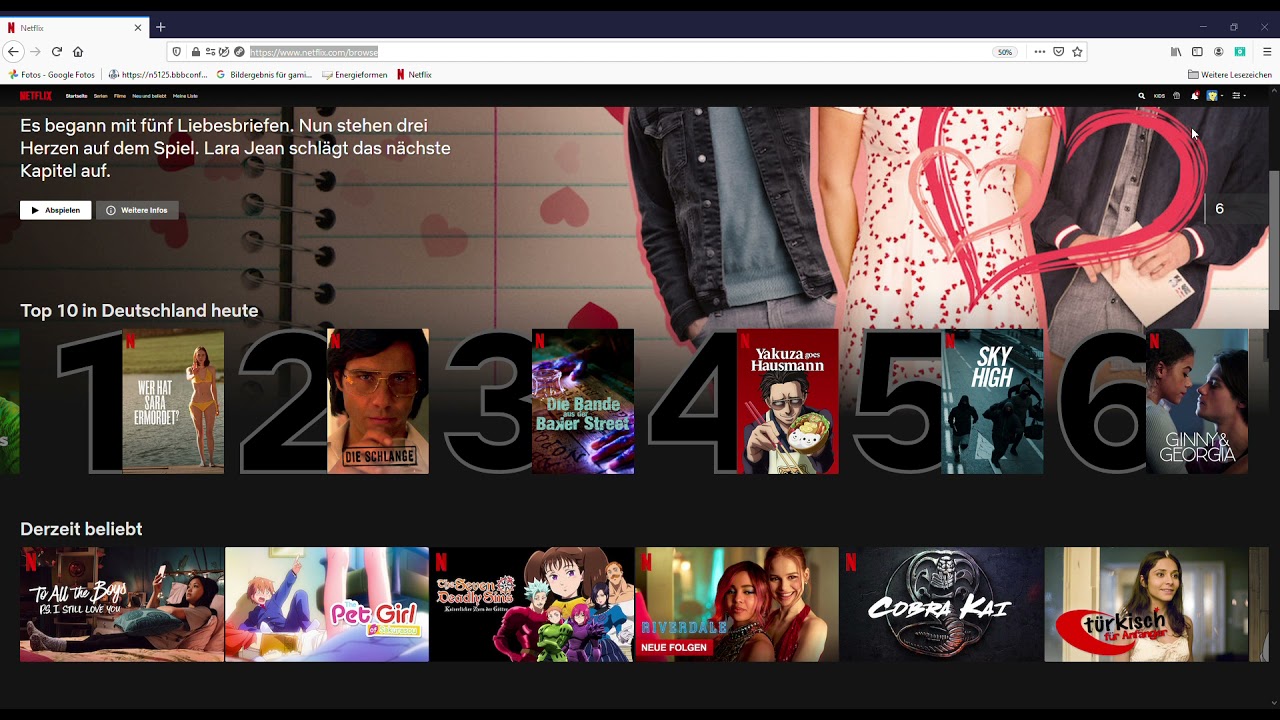Open the permissions icon in the address bar
The image size is (1280, 720).
[210, 52]
